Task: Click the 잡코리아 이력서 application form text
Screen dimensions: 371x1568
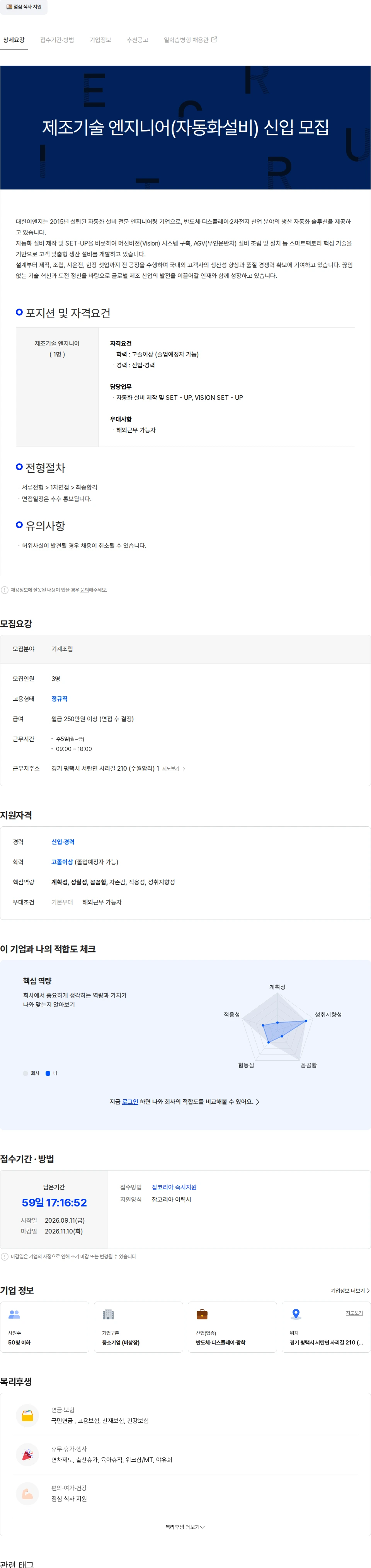Action: pyautogui.click(x=172, y=1200)
